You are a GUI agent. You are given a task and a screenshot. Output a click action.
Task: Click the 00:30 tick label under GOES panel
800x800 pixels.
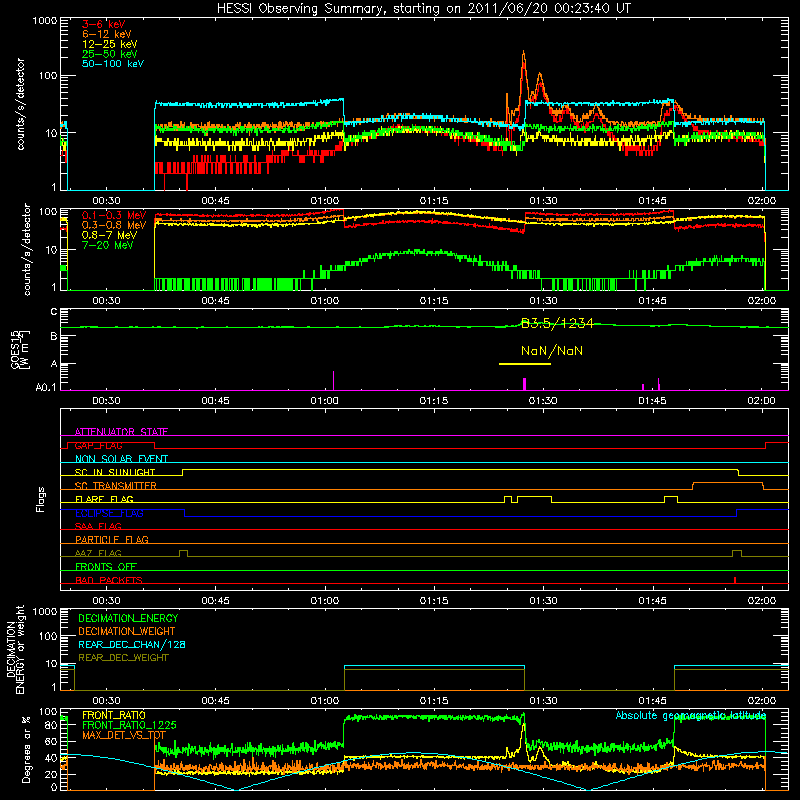click(106, 401)
